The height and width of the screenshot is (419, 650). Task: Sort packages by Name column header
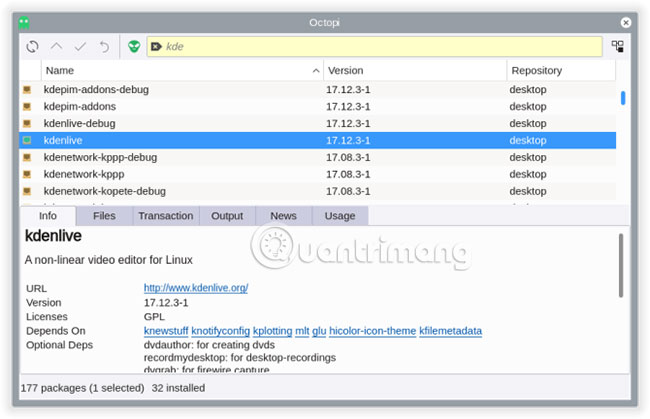182,70
